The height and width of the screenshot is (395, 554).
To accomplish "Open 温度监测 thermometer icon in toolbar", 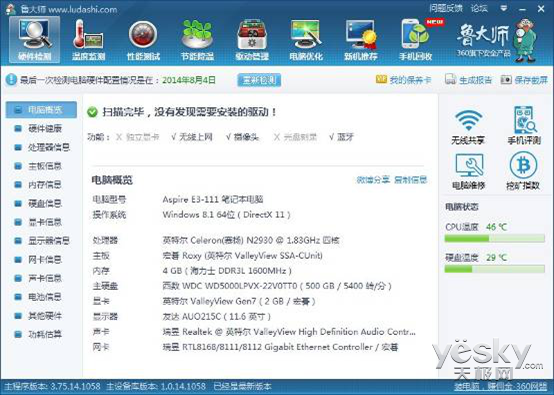I will (x=89, y=34).
